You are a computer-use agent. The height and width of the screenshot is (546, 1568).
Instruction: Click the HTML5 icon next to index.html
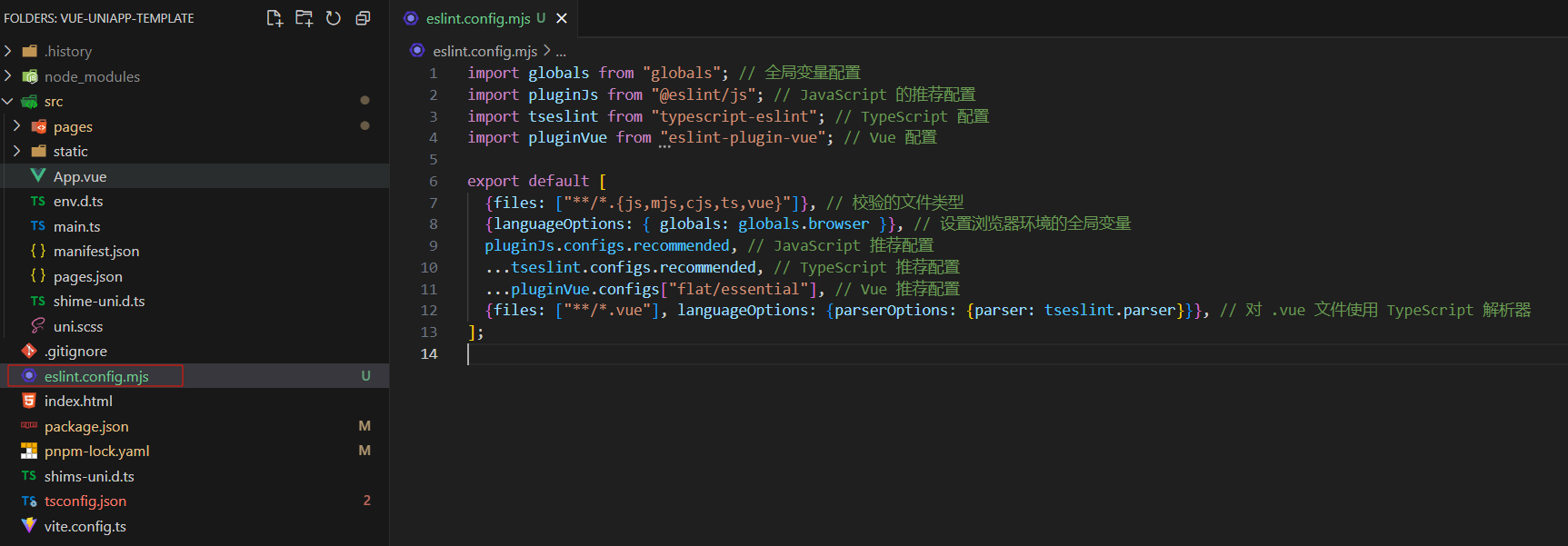pos(29,401)
